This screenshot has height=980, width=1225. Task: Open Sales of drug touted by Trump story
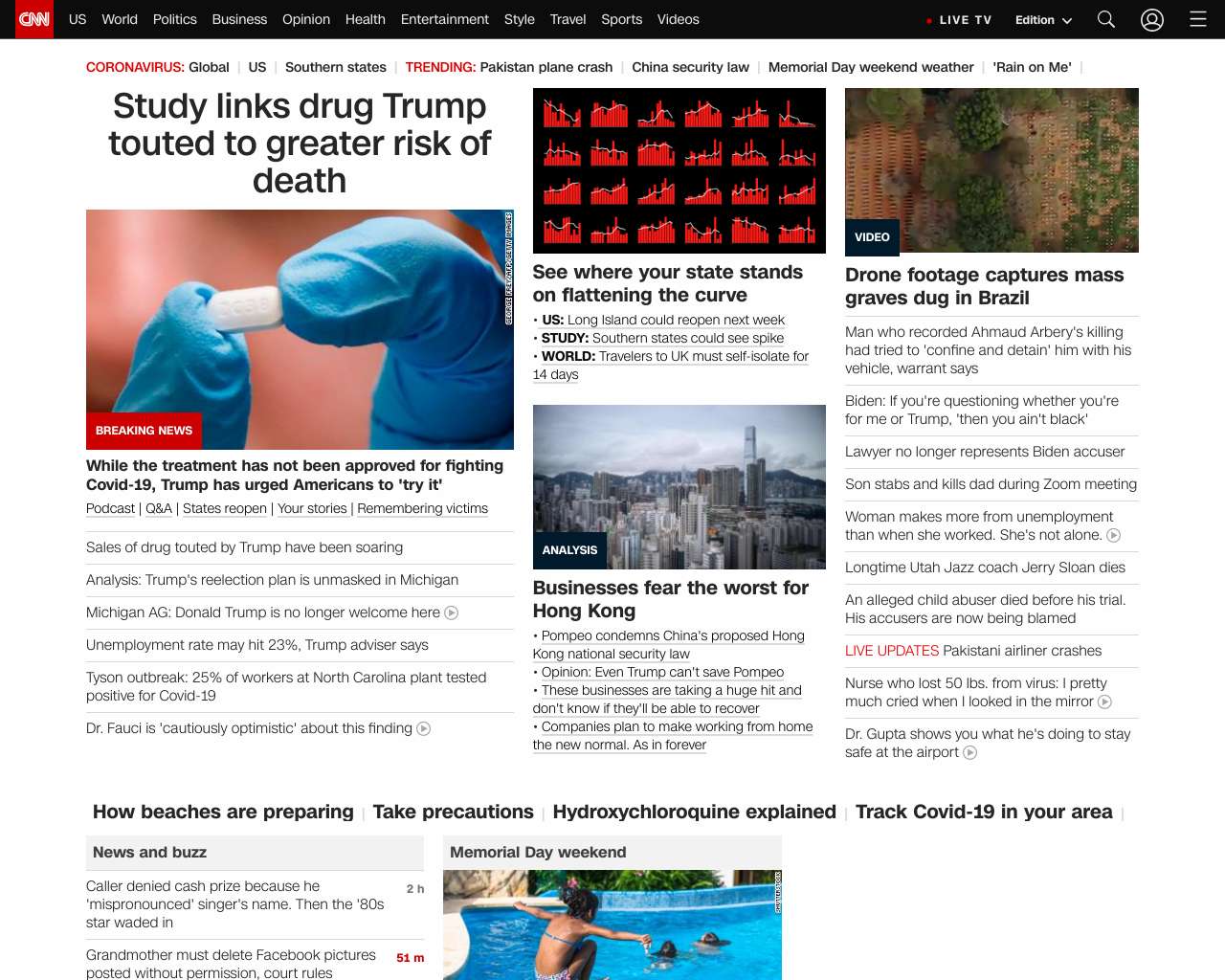click(x=245, y=547)
